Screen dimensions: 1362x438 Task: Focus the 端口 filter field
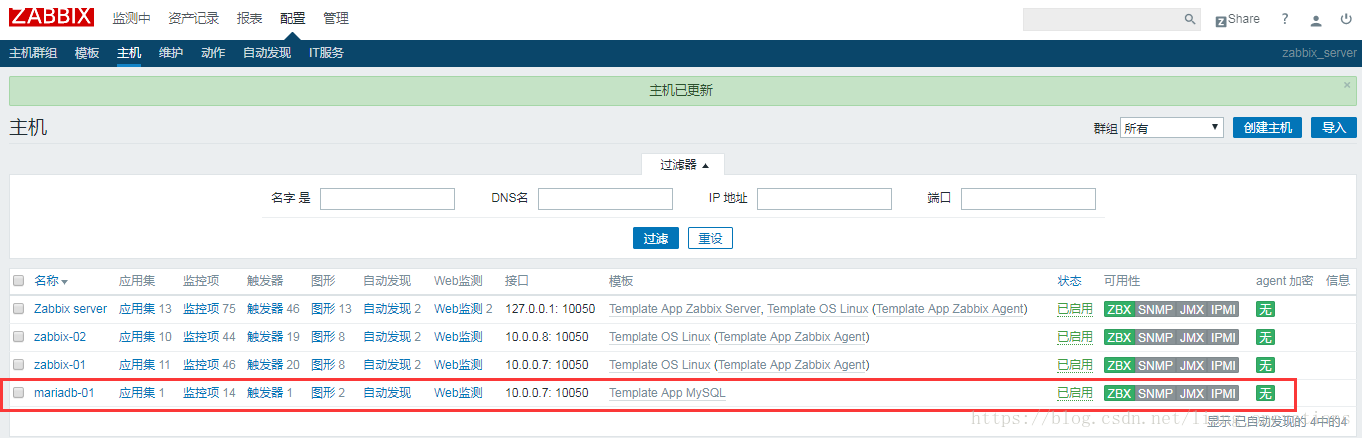point(1028,199)
